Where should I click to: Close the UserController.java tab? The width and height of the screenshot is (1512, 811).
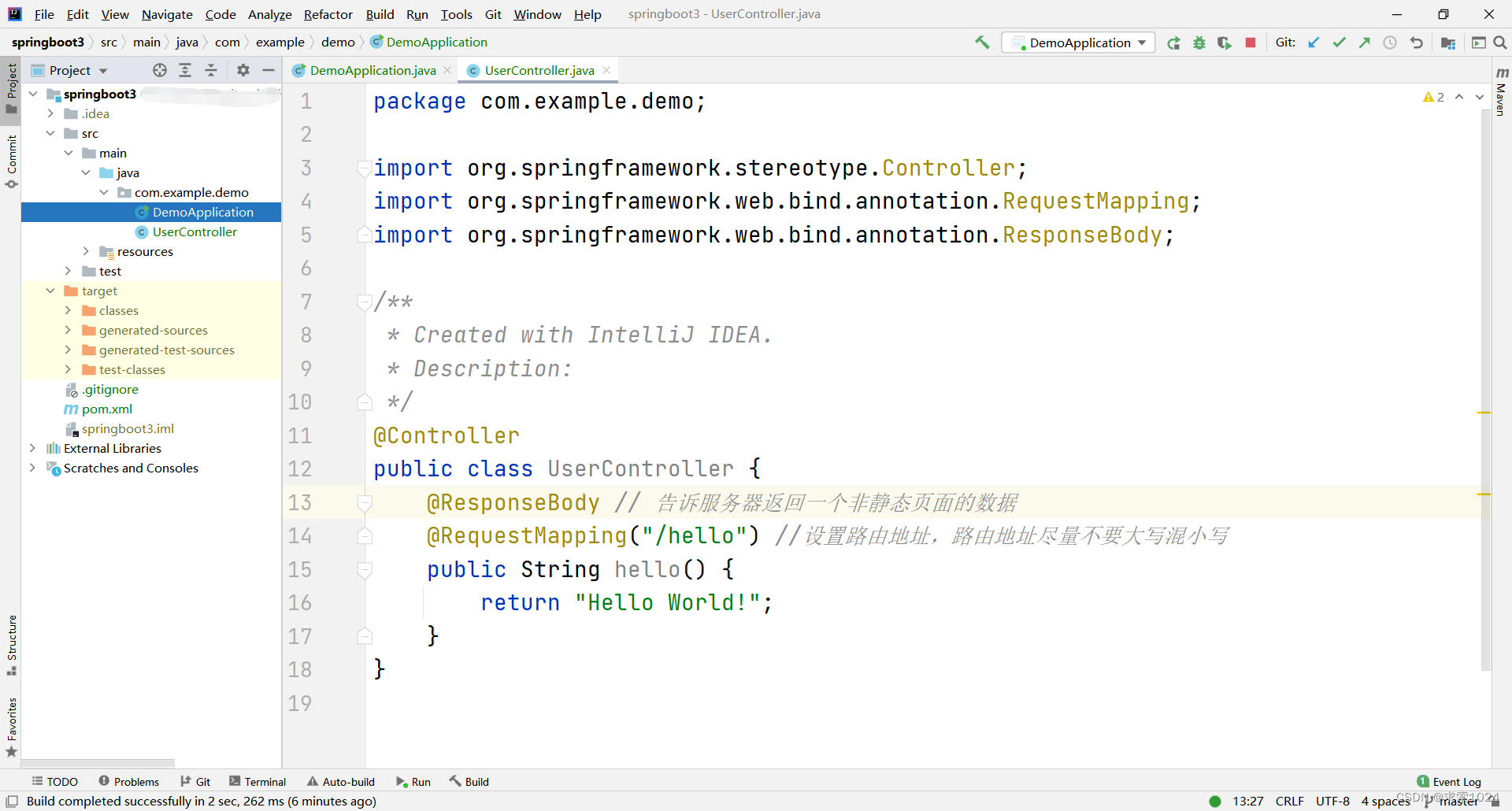click(606, 70)
